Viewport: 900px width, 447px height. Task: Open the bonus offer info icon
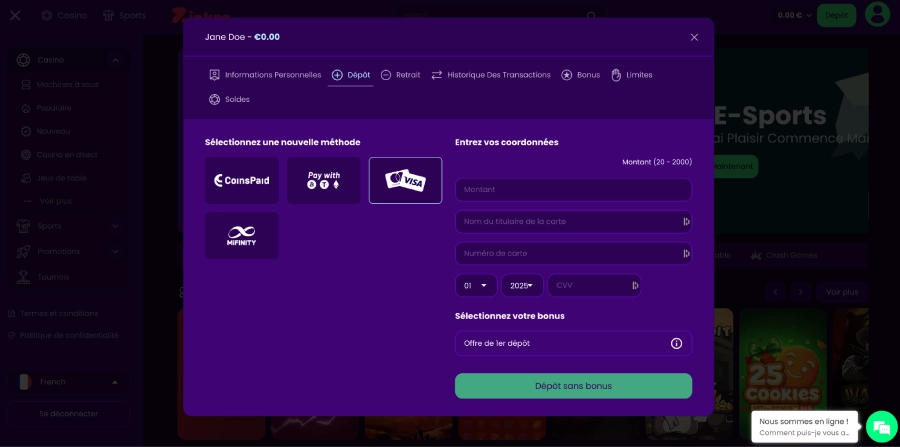[x=676, y=343]
